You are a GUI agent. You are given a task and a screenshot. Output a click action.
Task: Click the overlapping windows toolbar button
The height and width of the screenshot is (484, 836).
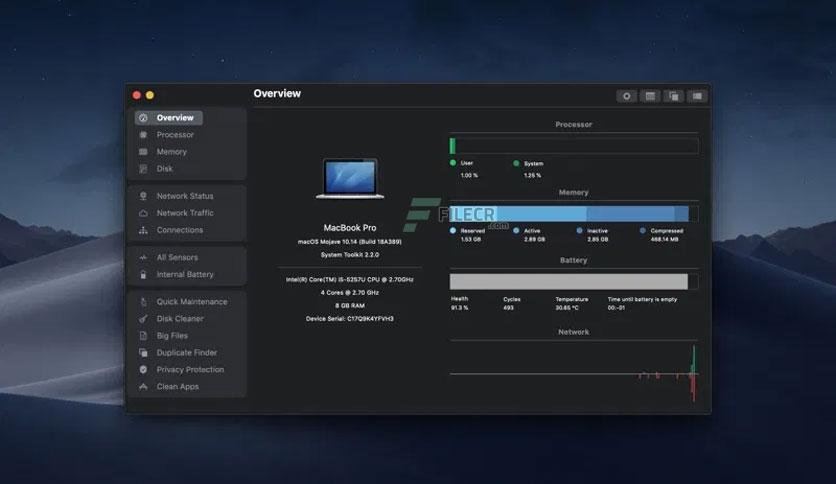point(673,96)
